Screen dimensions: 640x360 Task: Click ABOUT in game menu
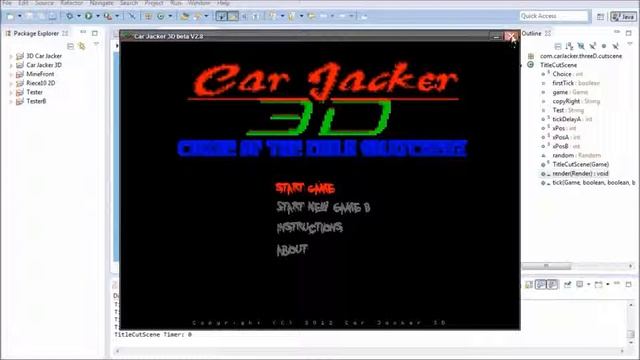click(292, 249)
